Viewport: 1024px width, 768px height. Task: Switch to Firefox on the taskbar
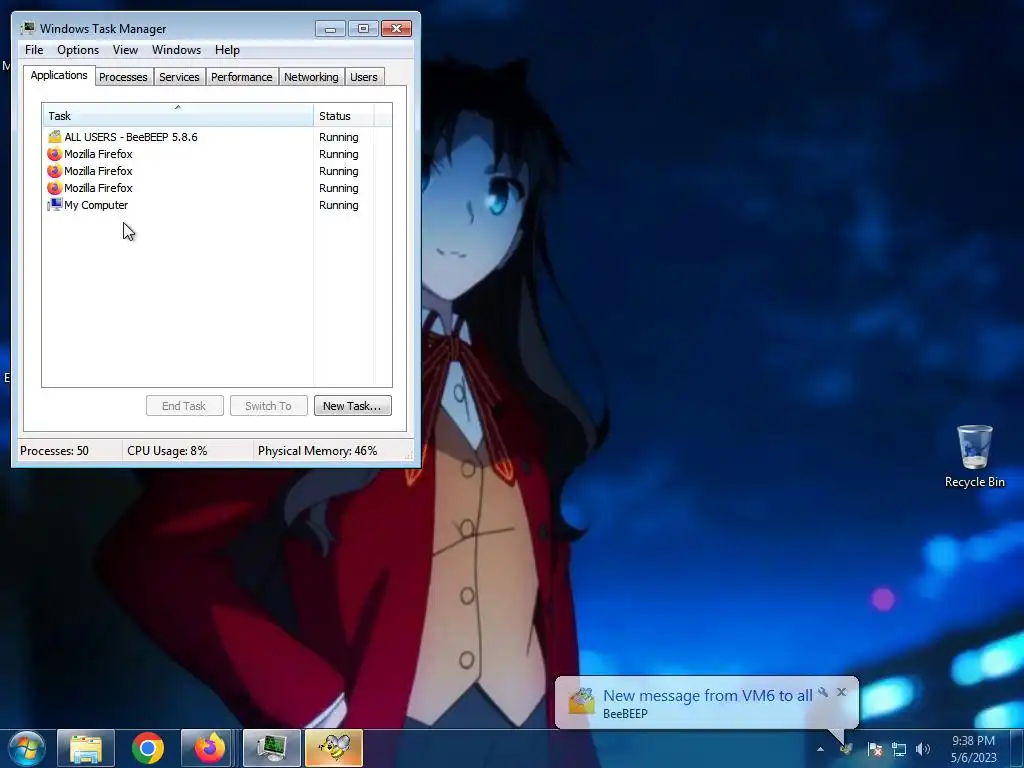(x=210, y=748)
